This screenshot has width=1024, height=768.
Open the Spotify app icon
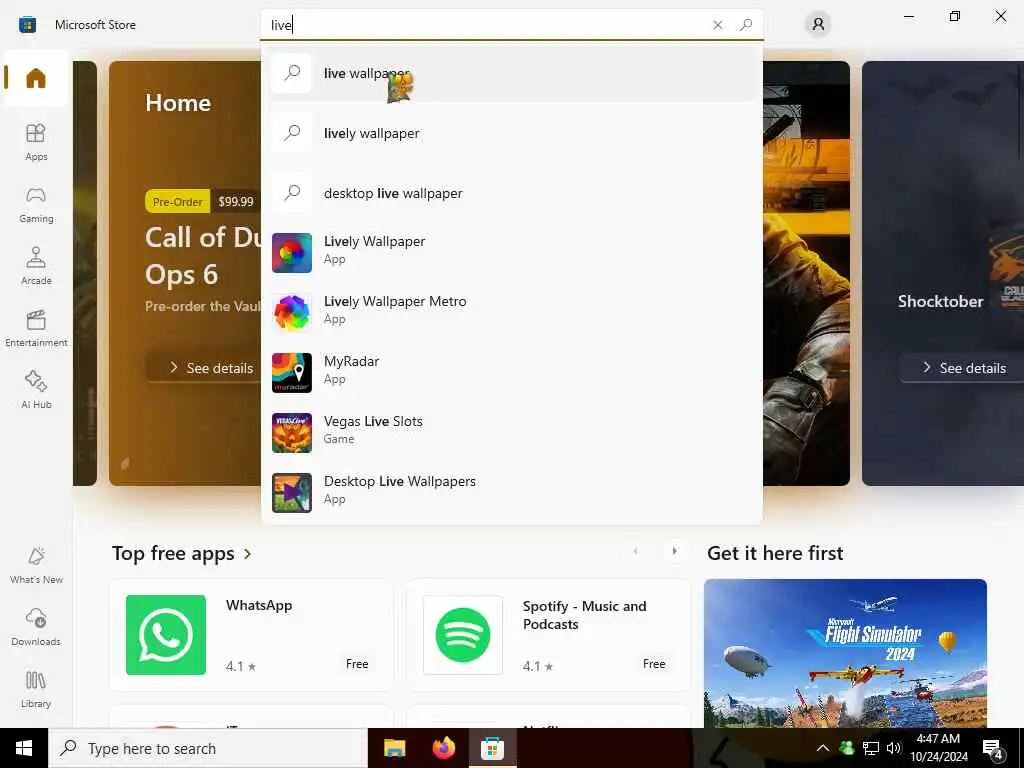463,635
